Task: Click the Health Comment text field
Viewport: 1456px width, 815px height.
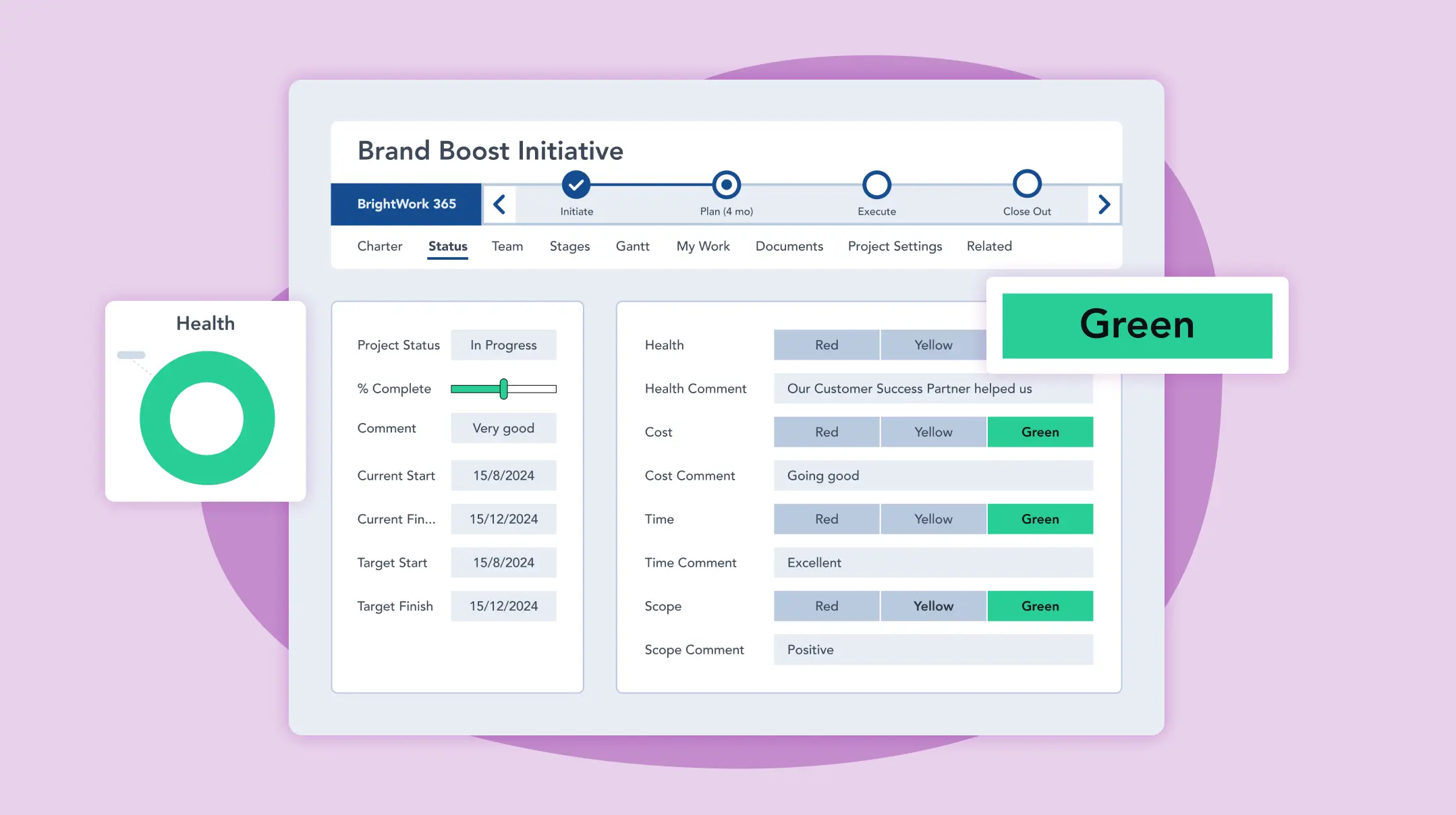Action: click(933, 389)
